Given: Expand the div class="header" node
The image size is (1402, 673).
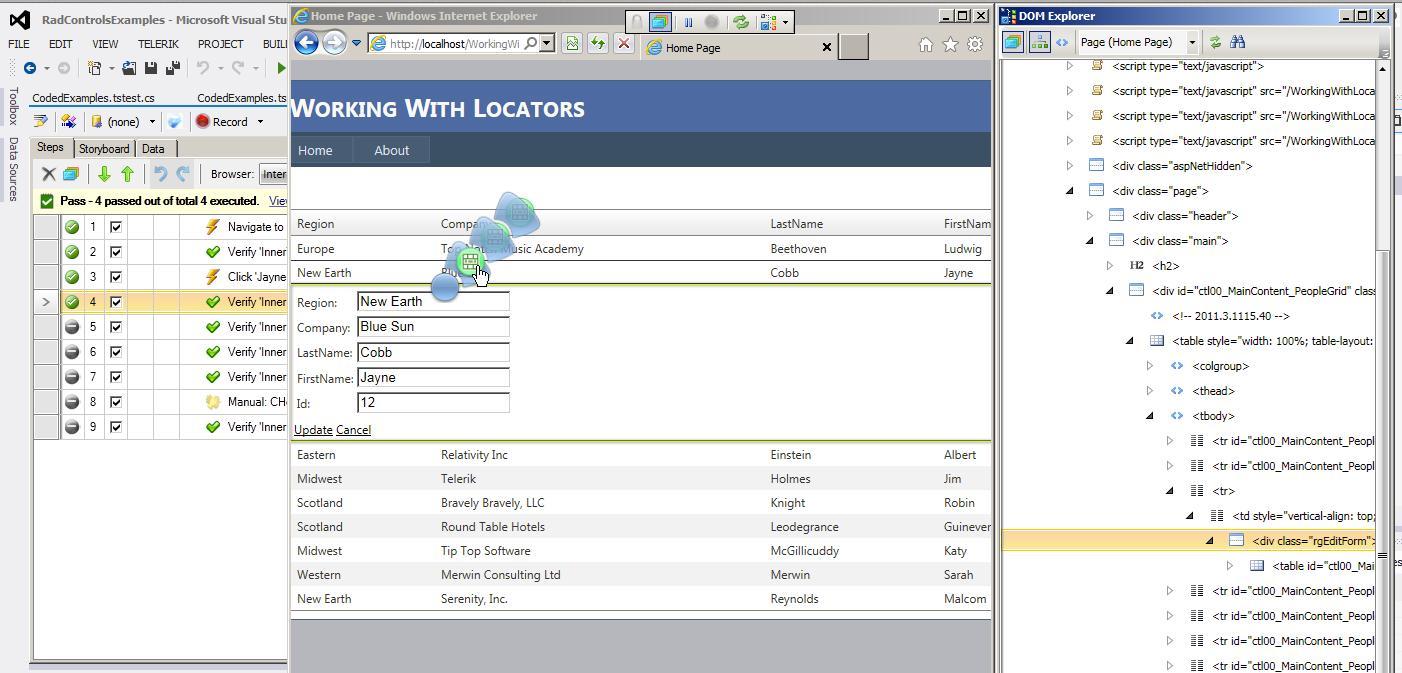Looking at the screenshot, I should [x=1089, y=216].
